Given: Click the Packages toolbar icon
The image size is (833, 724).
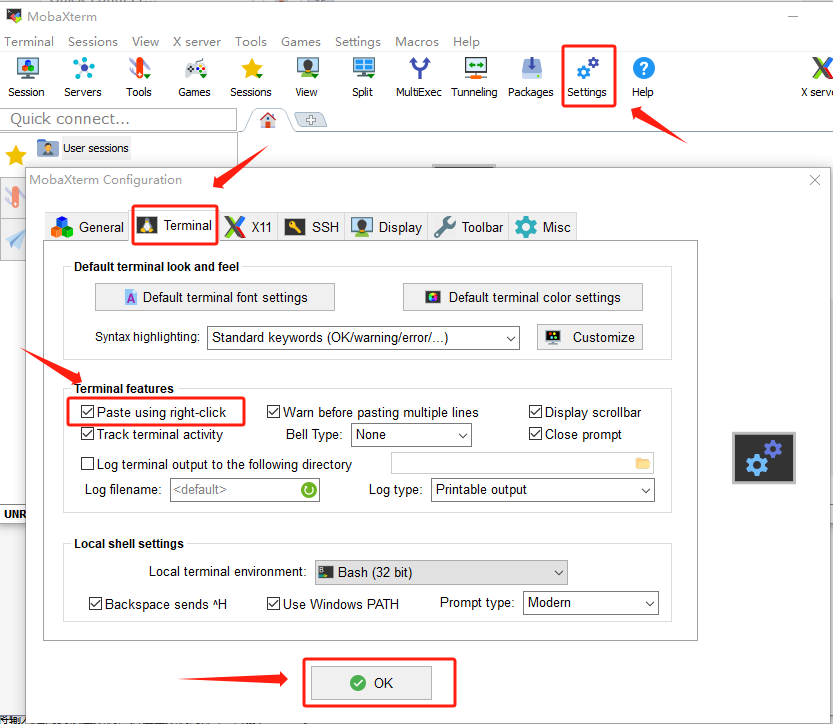Looking at the screenshot, I should tap(531, 78).
